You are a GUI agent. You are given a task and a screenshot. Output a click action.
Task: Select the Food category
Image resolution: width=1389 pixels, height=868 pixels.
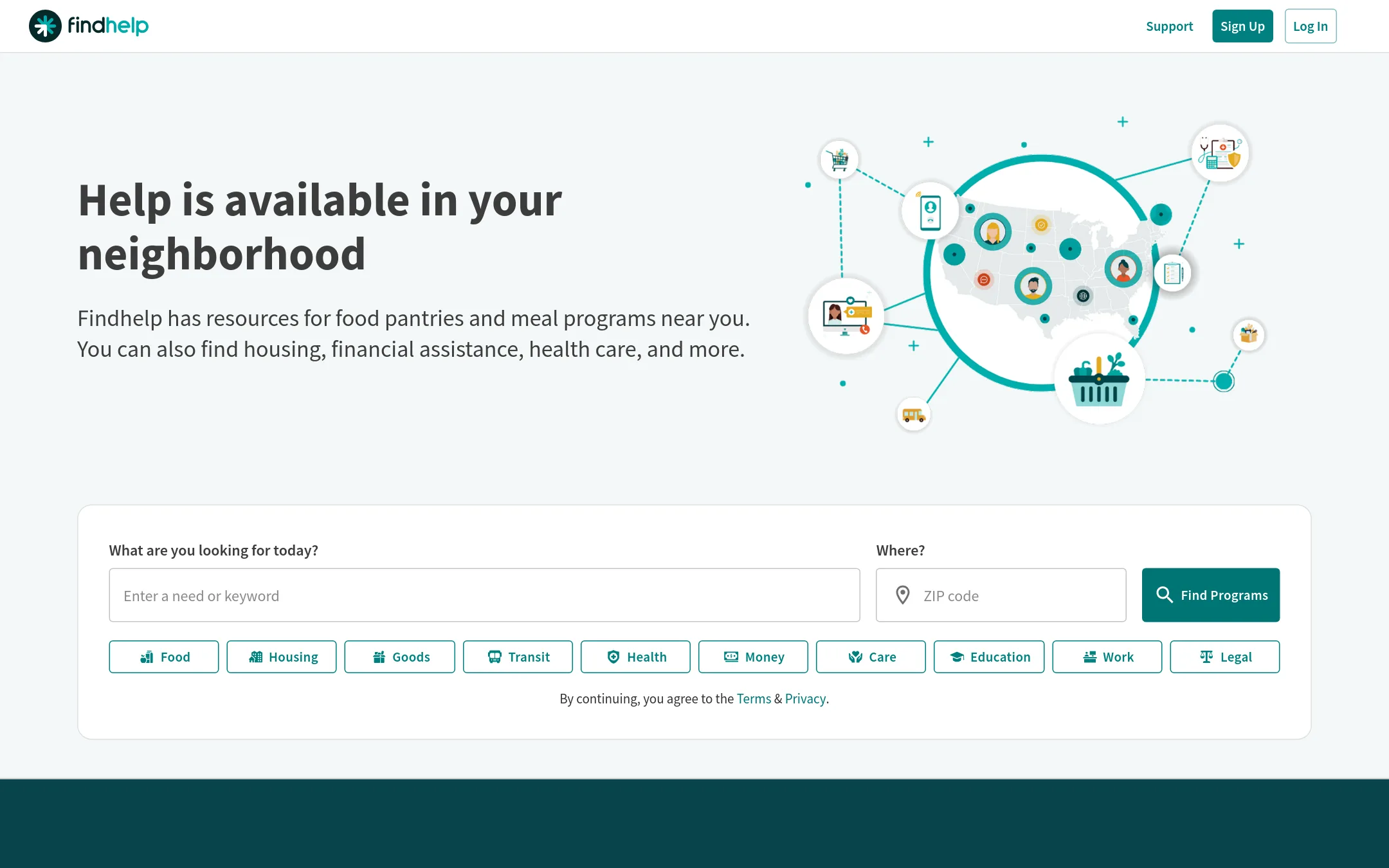pyautogui.click(x=164, y=657)
